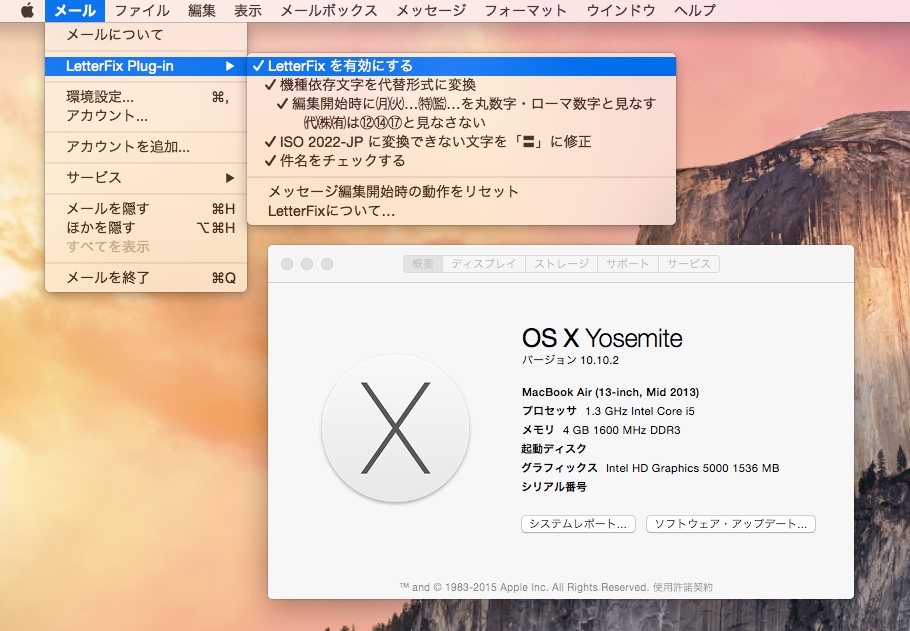Image resolution: width=910 pixels, height=631 pixels.
Task: Select メールを隠す
Action: [x=146, y=208]
